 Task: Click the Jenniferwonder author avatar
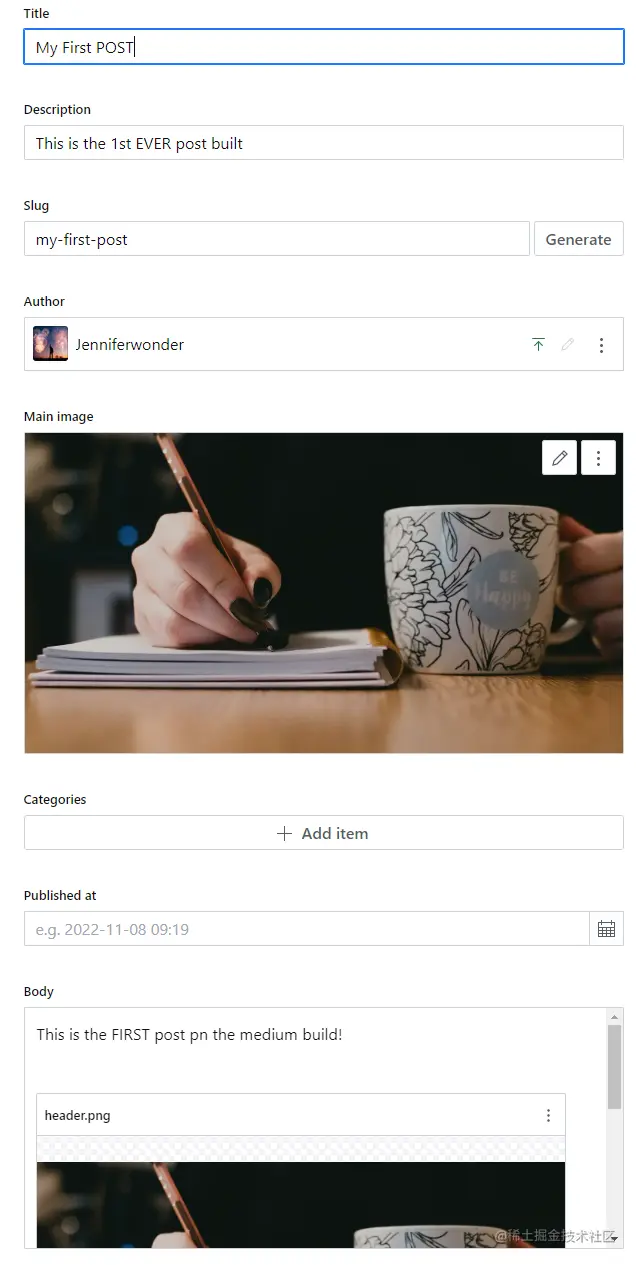pyautogui.click(x=50, y=344)
